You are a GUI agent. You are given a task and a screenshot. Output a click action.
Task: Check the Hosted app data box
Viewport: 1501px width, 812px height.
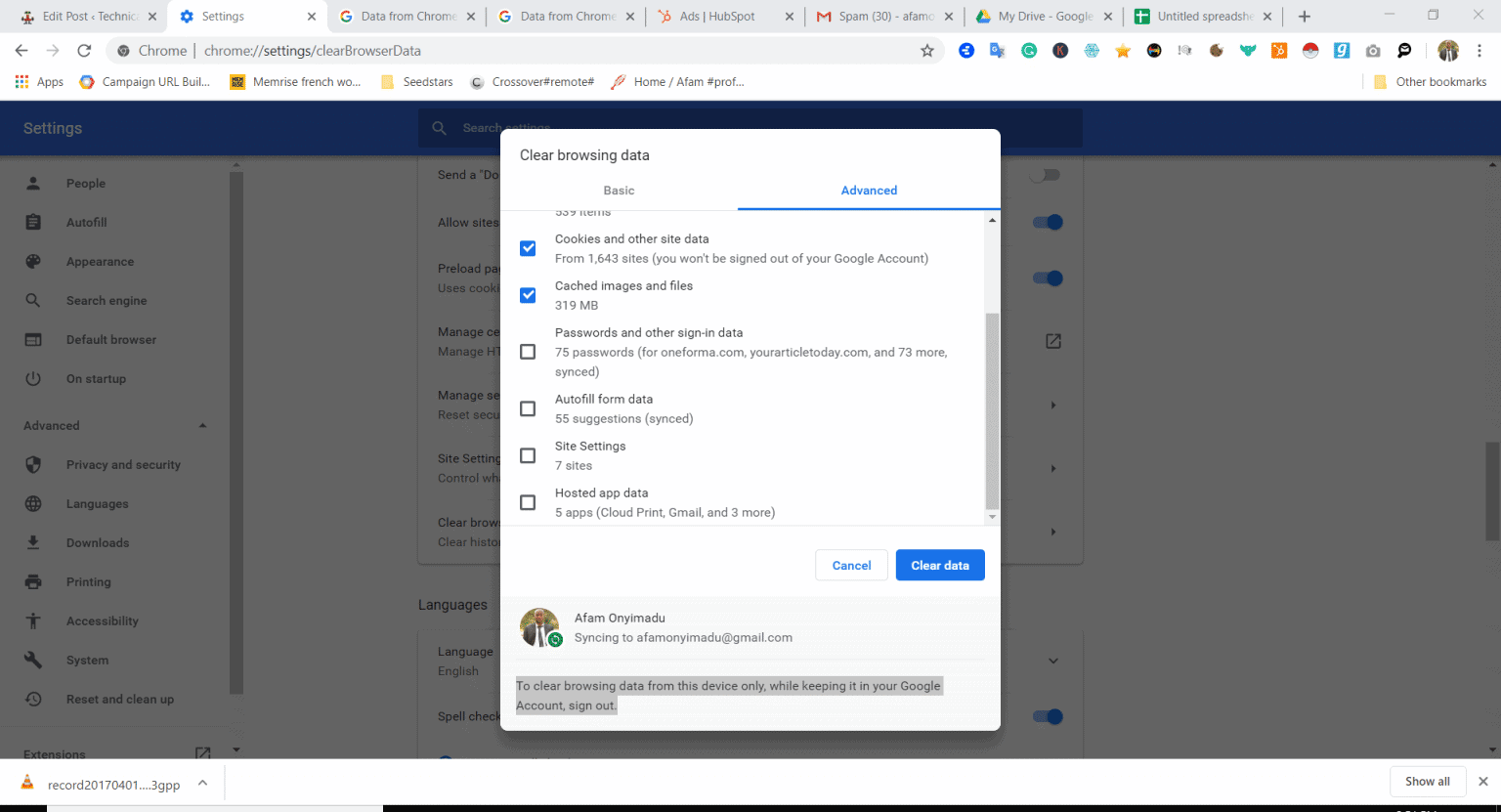(528, 501)
